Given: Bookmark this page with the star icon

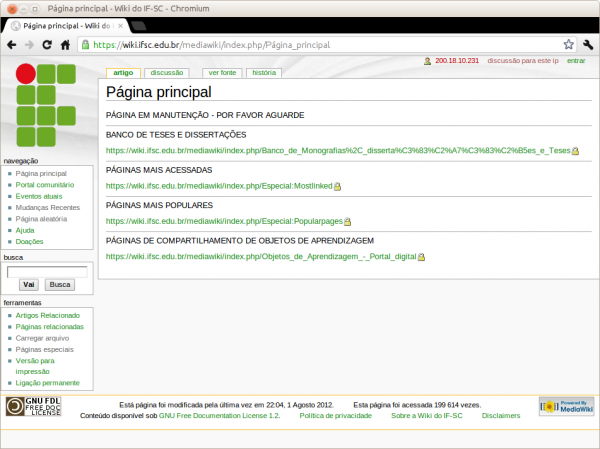Looking at the screenshot, I should click(568, 45).
